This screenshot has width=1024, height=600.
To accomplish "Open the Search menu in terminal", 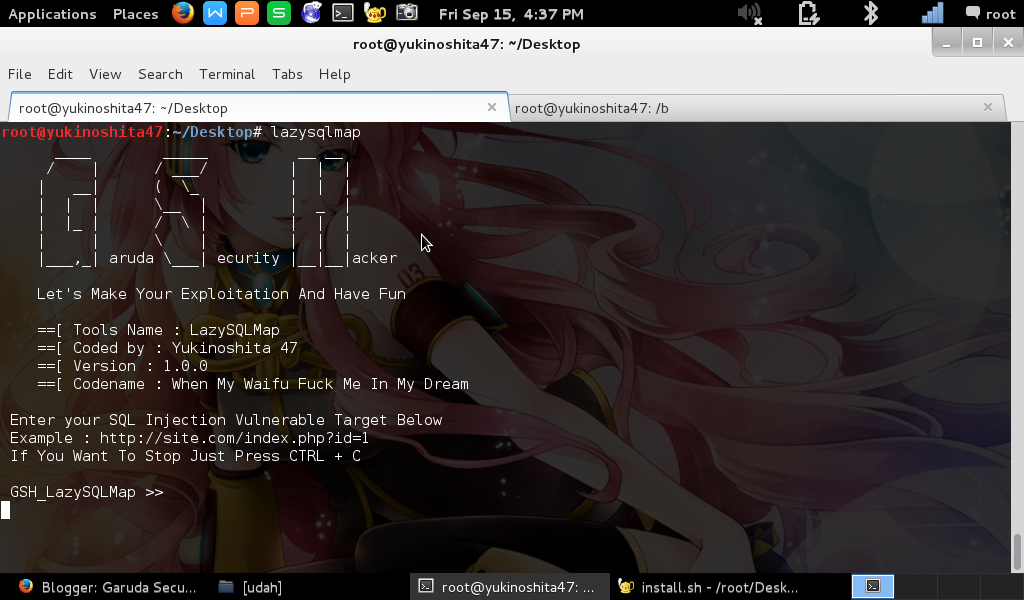I will tap(160, 74).
